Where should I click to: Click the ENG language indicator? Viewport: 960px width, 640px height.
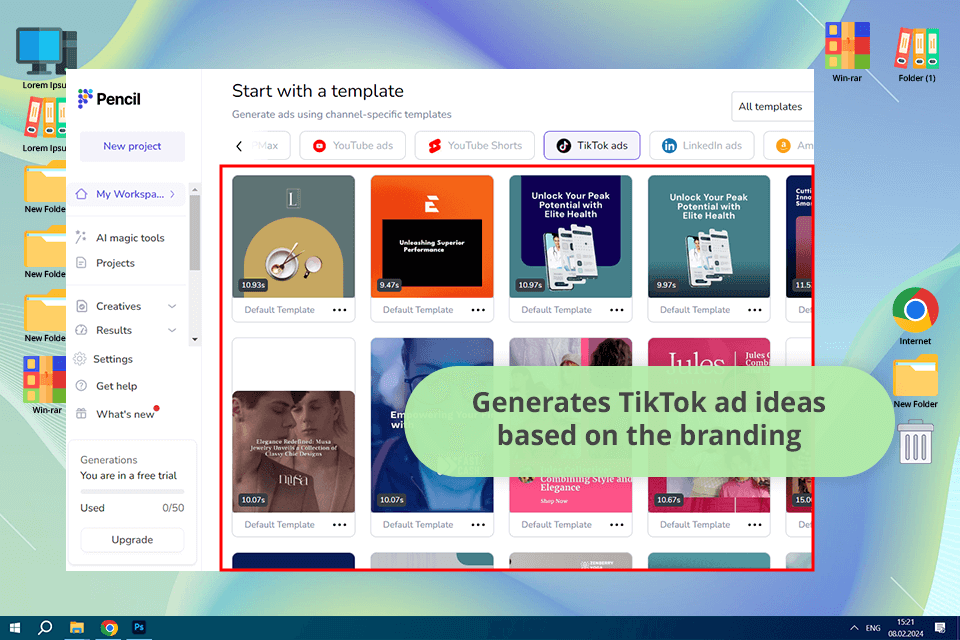click(x=873, y=628)
